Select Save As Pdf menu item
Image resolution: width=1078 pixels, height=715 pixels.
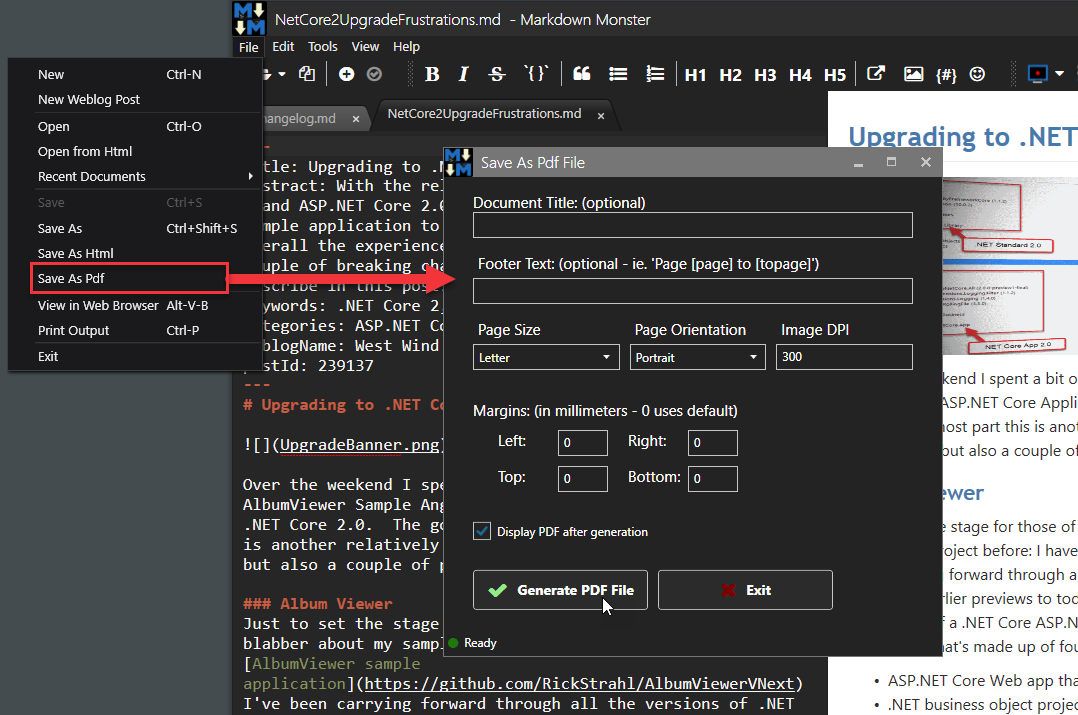pyautogui.click(x=129, y=278)
